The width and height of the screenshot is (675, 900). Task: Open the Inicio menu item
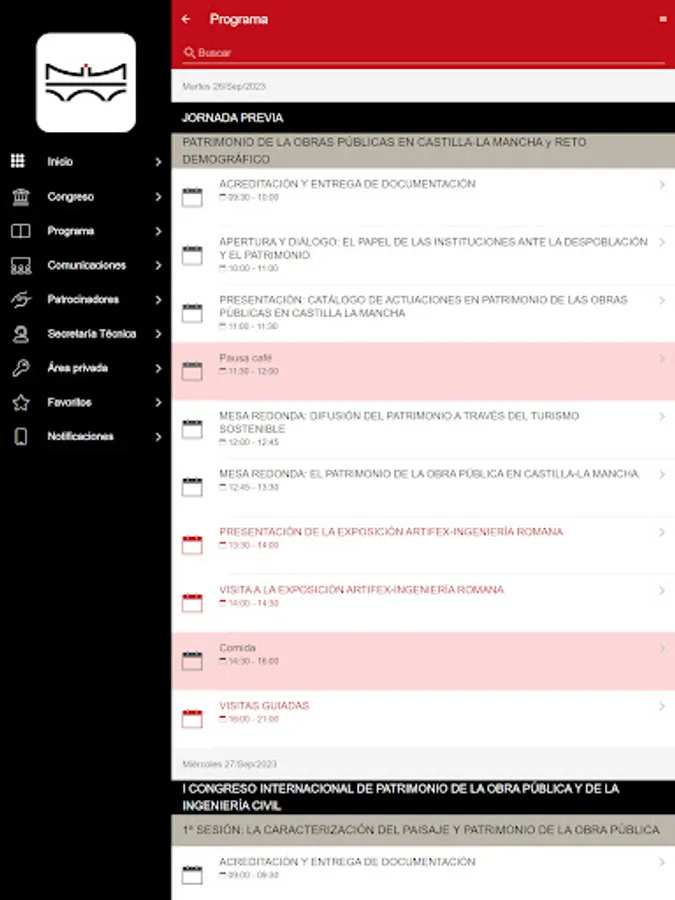click(x=86, y=161)
